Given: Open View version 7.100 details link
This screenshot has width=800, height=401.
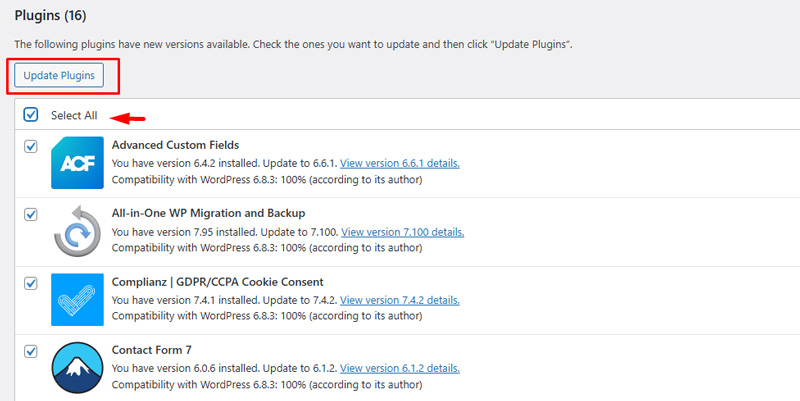Looking at the screenshot, I should pyautogui.click(x=402, y=232).
